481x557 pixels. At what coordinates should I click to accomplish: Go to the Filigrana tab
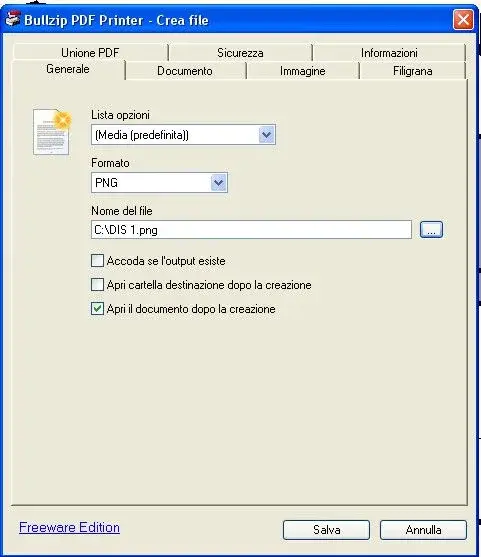point(412,71)
